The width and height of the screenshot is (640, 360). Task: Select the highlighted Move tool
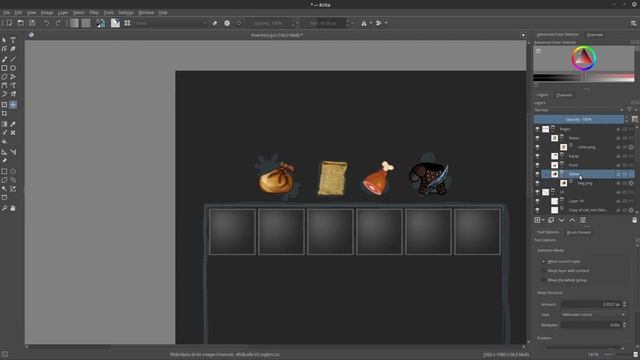(13, 104)
